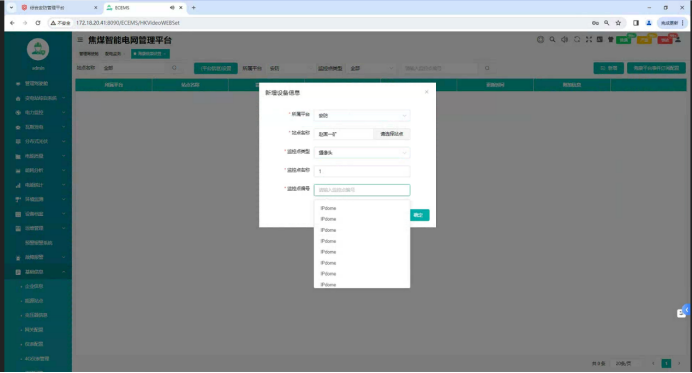Click browser back arrow
The image size is (692, 373).
click(12, 23)
